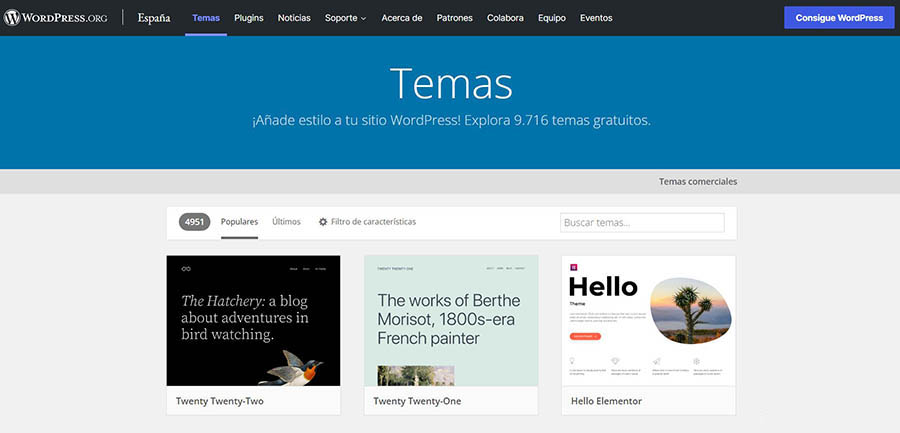Viewport: 900px width, 433px height.
Task: Select the Twenty Twenty-One theme preview
Action: pos(451,320)
